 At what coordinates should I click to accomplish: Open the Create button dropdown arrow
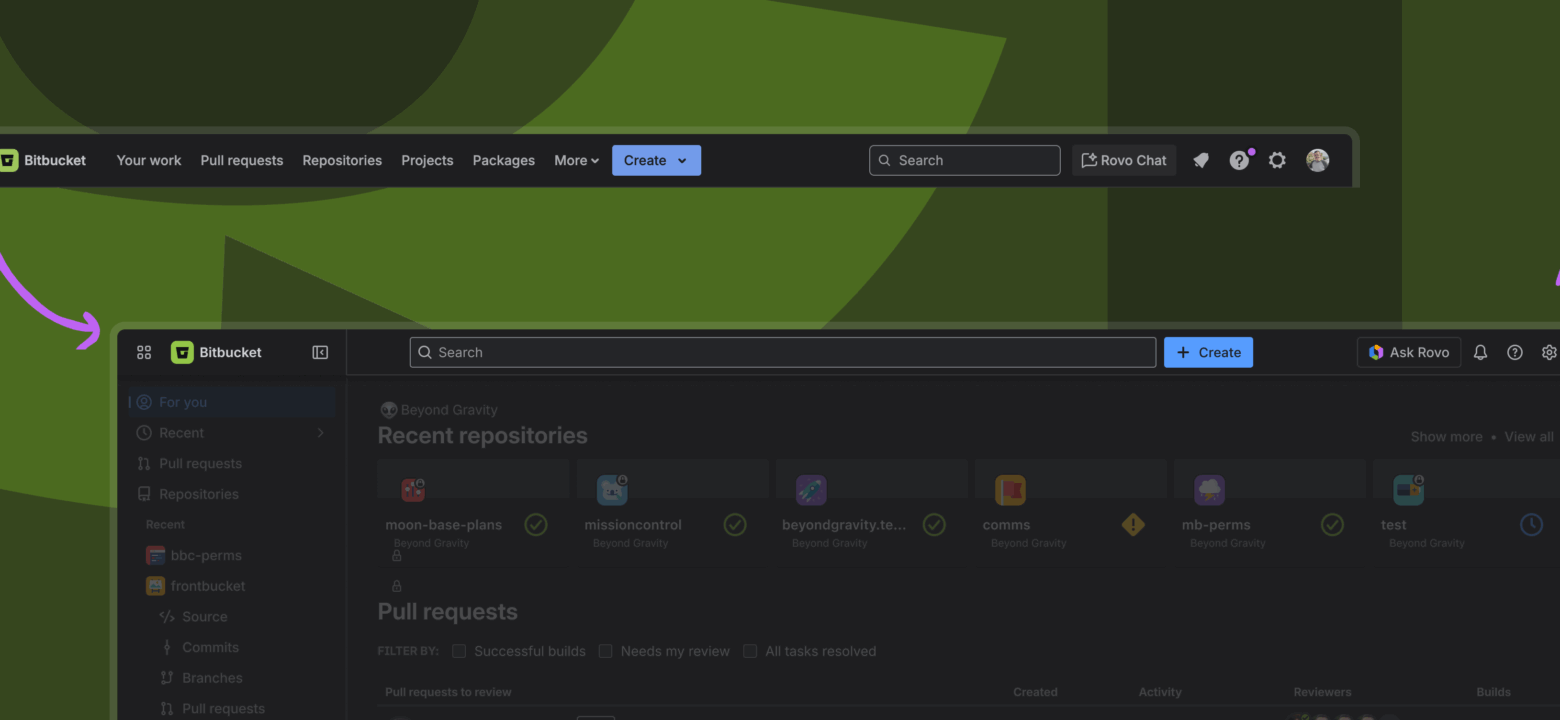click(681, 160)
